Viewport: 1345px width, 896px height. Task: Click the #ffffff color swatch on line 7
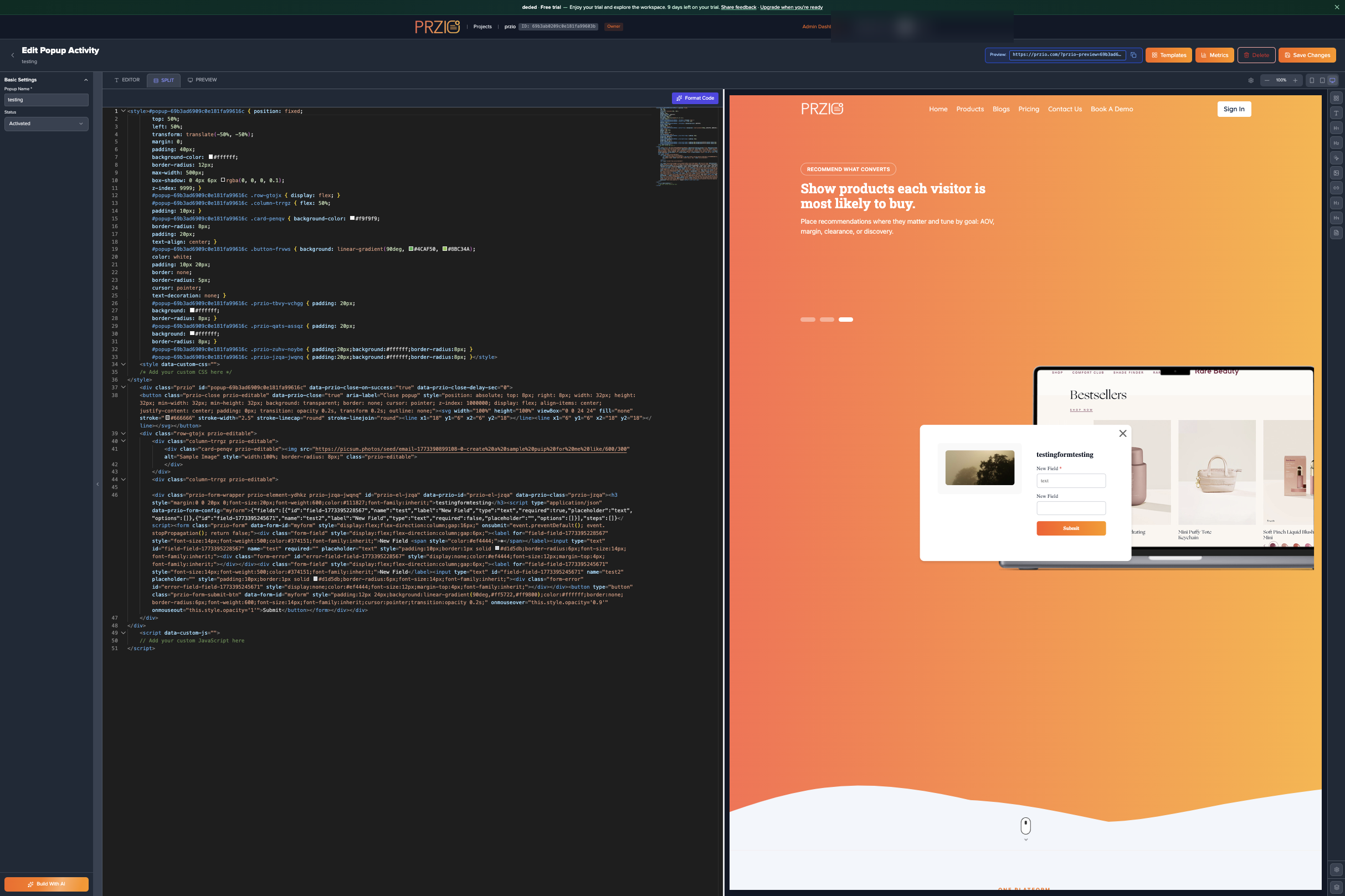[x=211, y=157]
